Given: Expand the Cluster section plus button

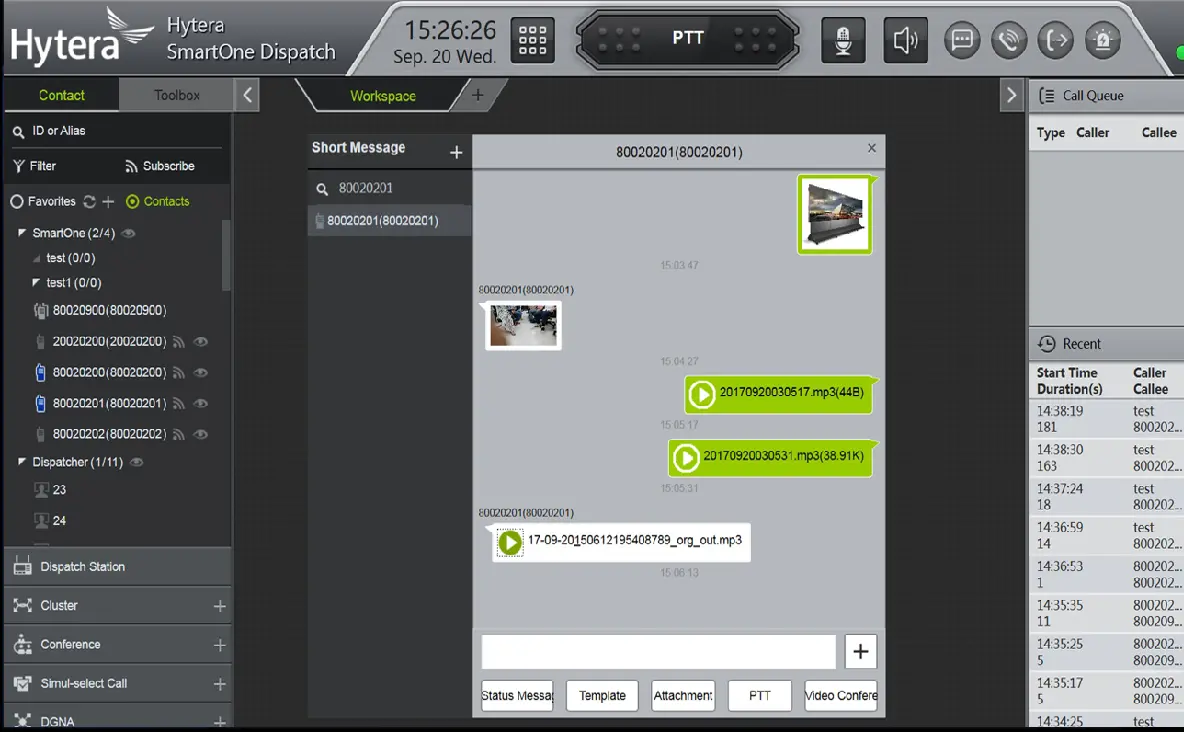Looking at the screenshot, I should point(219,606).
